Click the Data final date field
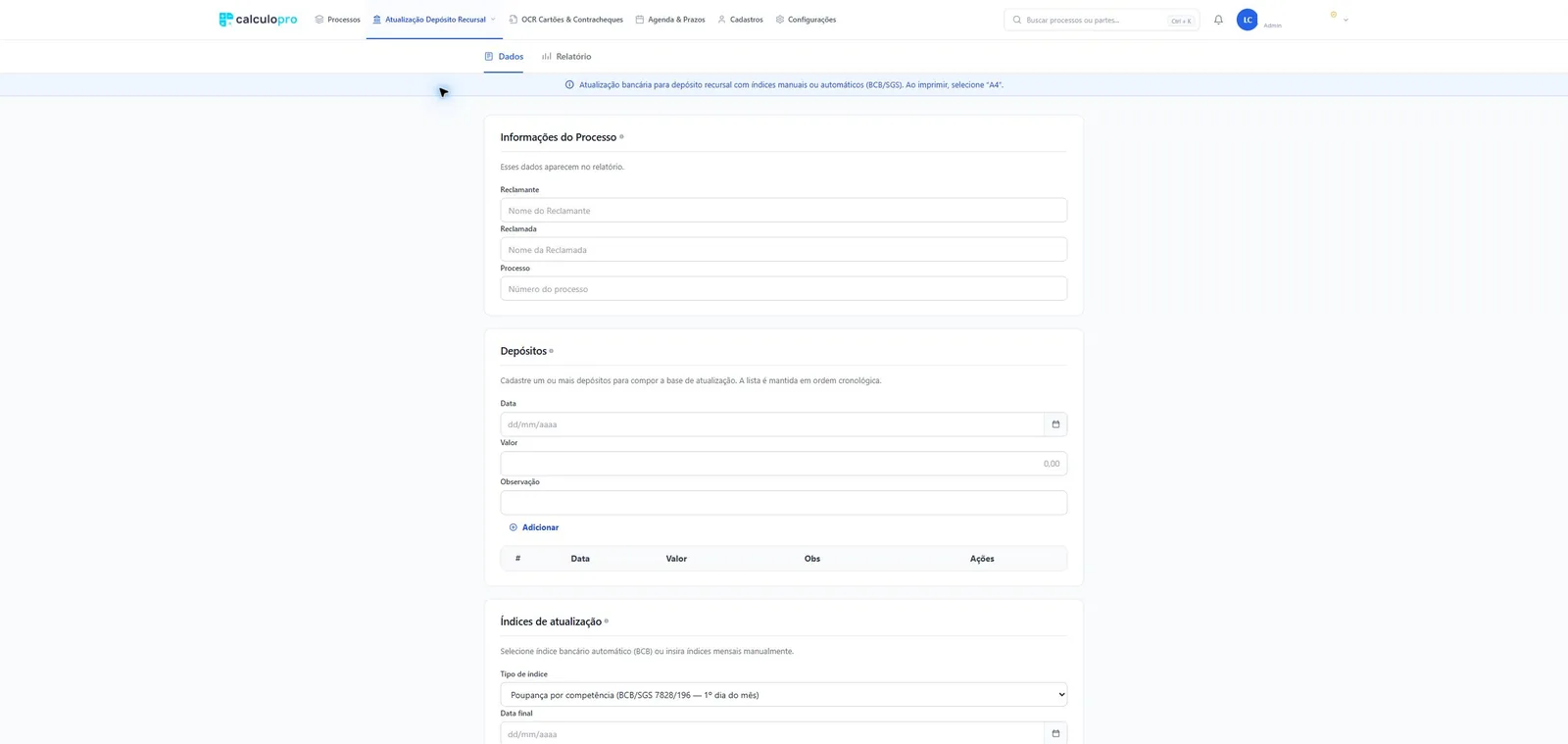The width and height of the screenshot is (1568, 744). [772, 733]
